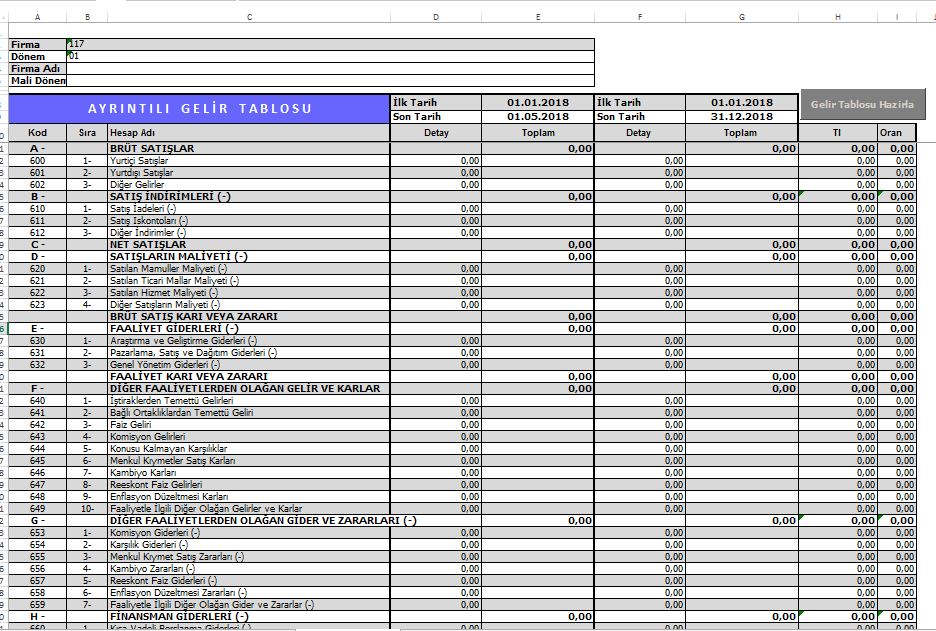Select column H header
The image size is (936, 631).
837,17
